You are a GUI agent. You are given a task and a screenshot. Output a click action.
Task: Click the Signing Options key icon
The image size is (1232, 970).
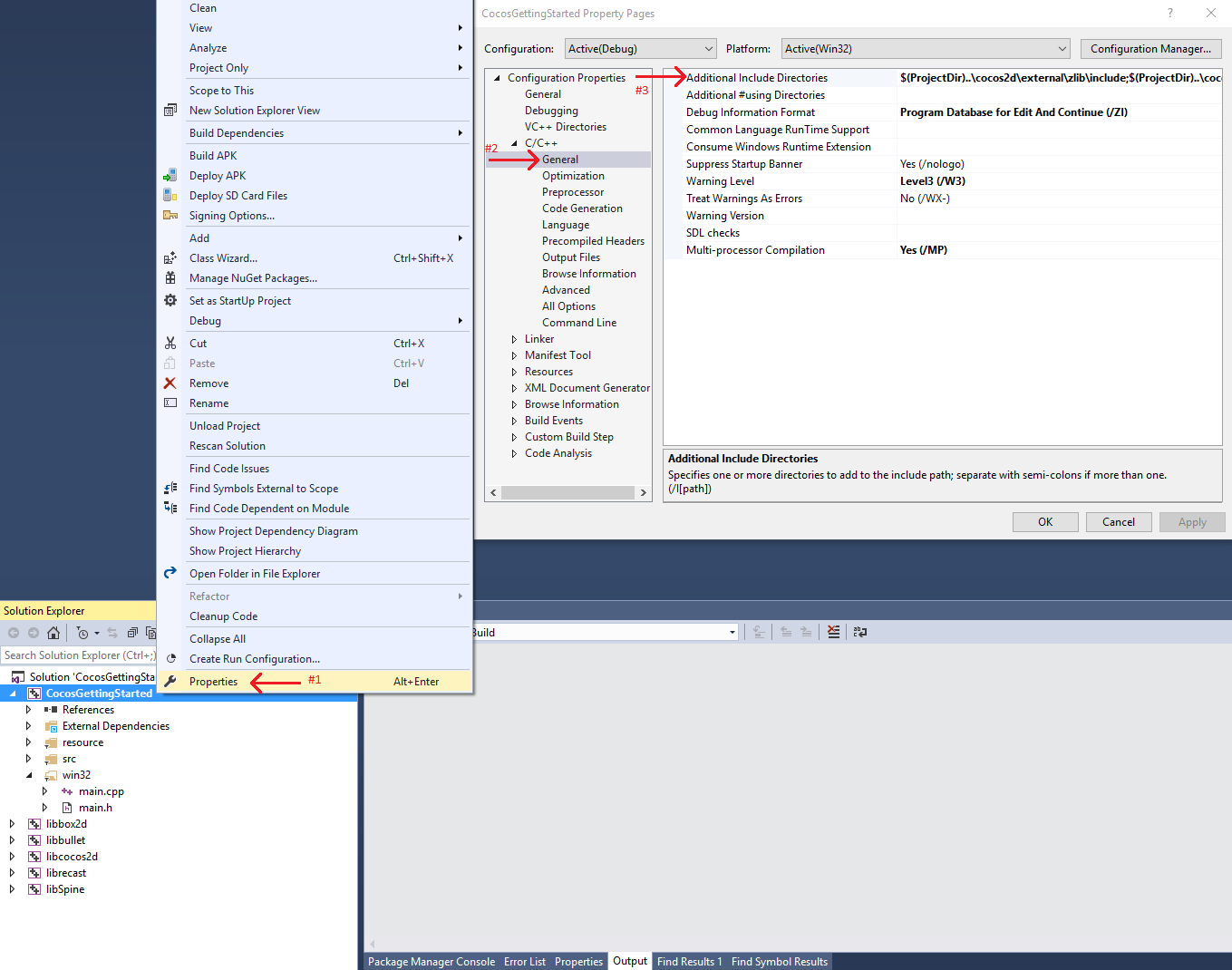pos(170,215)
